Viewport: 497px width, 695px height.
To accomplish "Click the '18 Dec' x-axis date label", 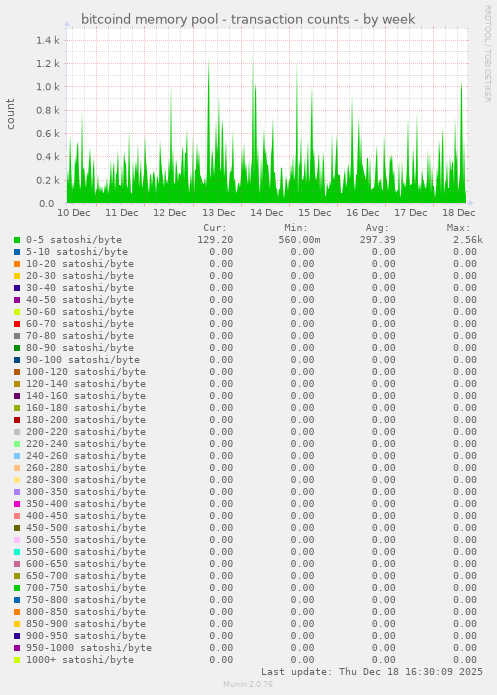I will click(459, 213).
